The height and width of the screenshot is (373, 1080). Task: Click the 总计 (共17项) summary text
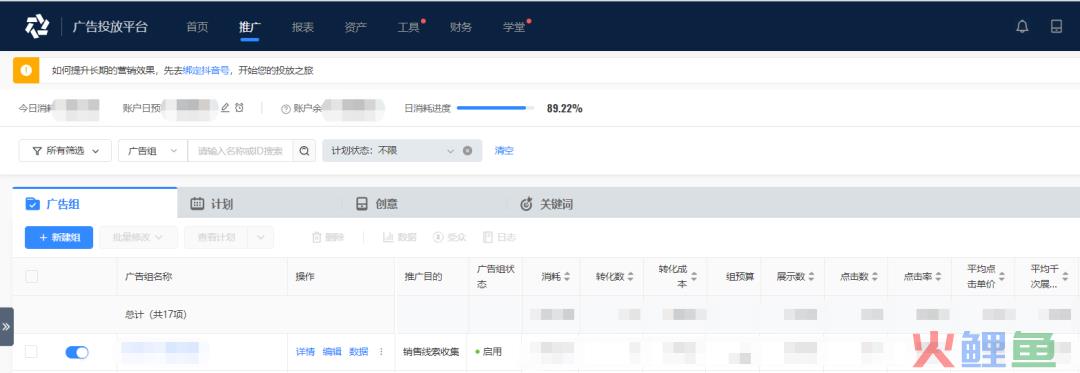pos(156,315)
